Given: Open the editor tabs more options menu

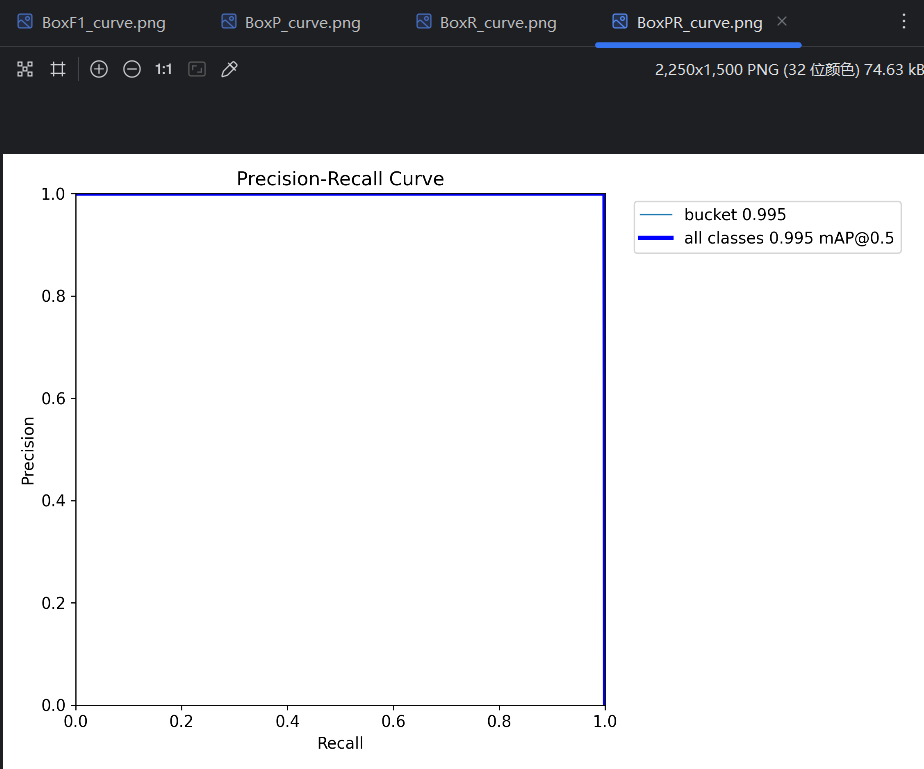Looking at the screenshot, I should point(903,22).
